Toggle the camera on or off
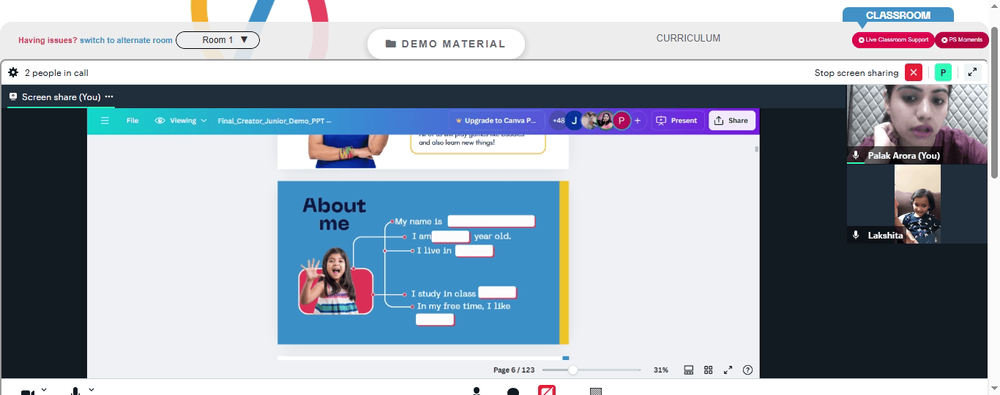 [27, 392]
